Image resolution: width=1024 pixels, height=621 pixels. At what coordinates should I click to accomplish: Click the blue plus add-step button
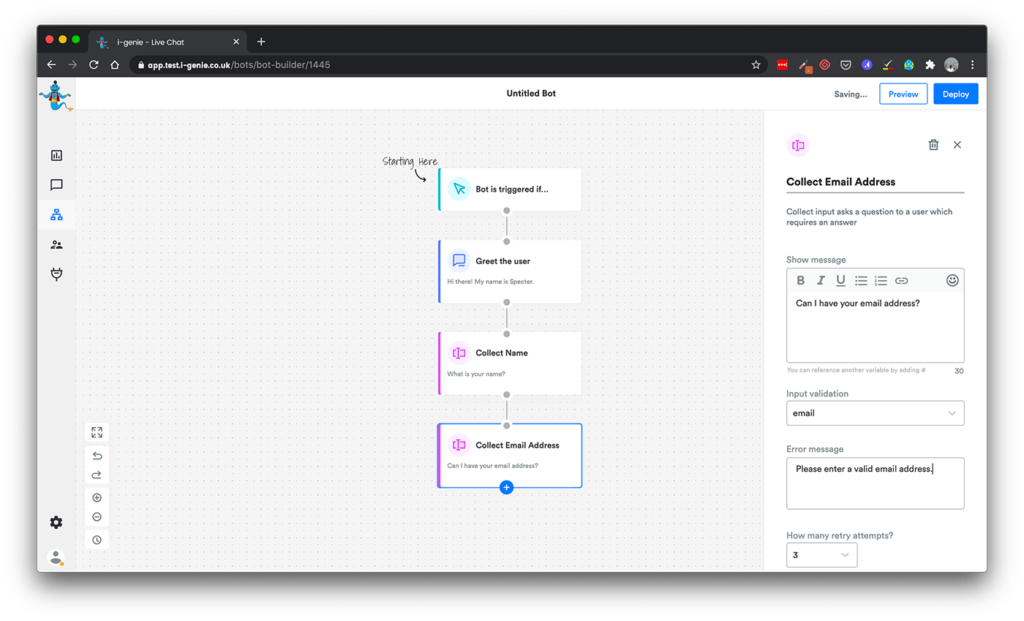506,487
